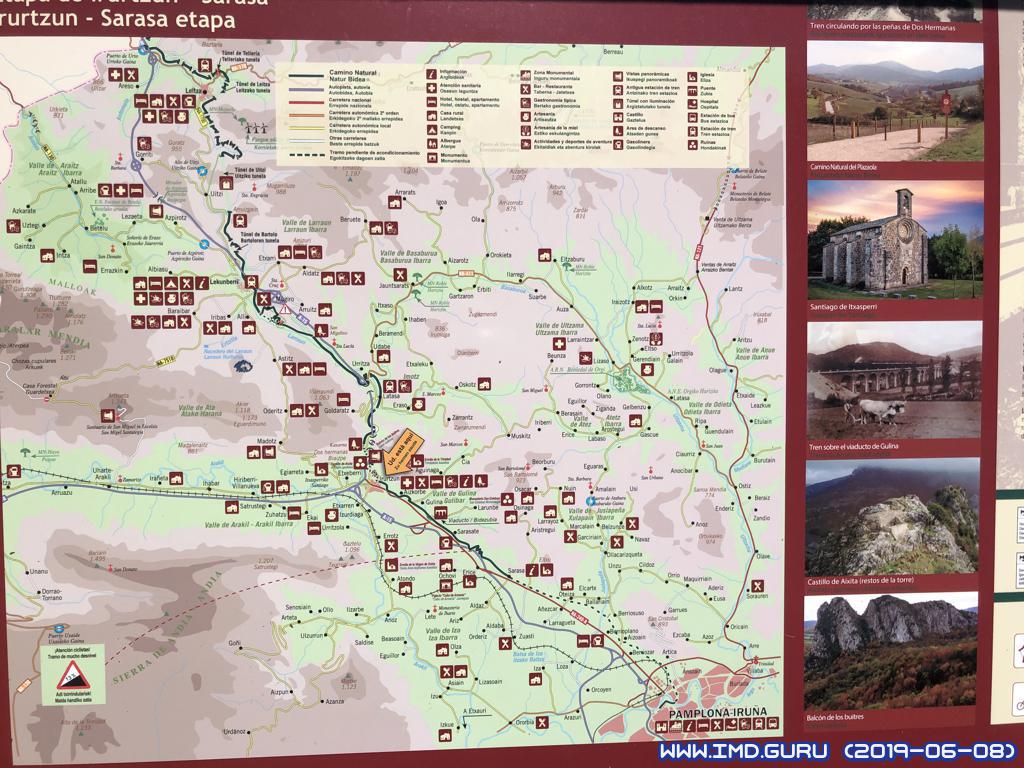Click the Información icon in the legend
The height and width of the screenshot is (768, 1024).
(x=431, y=73)
